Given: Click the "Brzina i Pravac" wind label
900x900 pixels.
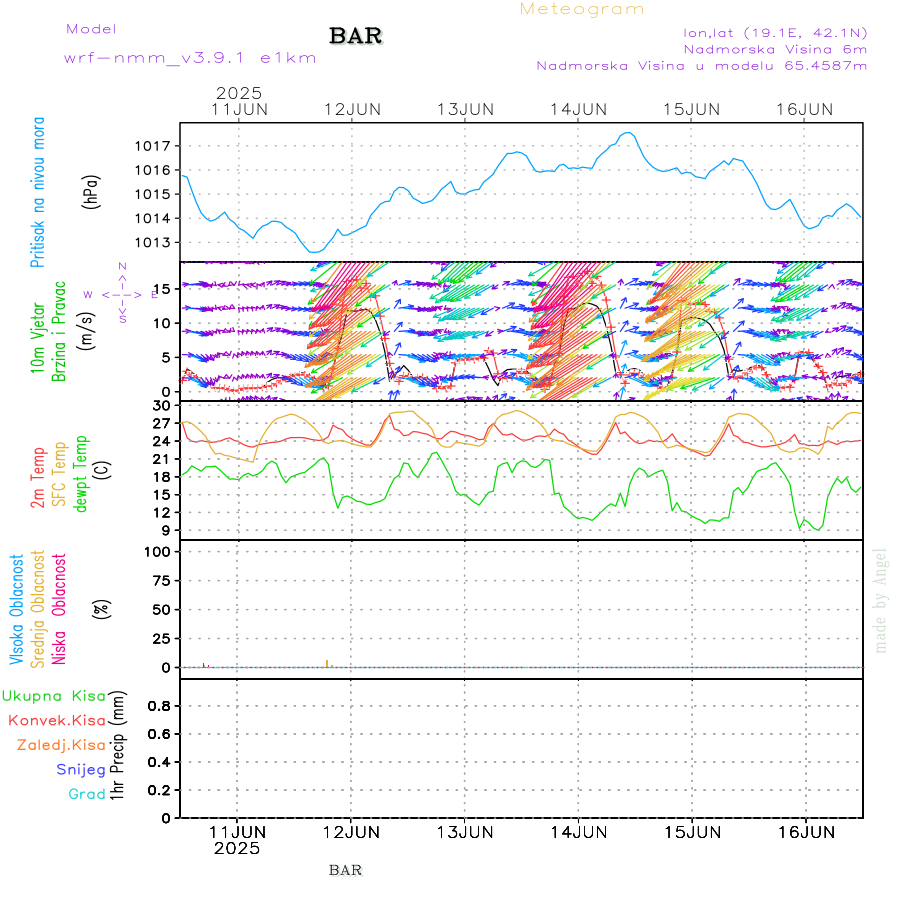Looking at the screenshot, I should pos(59,332).
